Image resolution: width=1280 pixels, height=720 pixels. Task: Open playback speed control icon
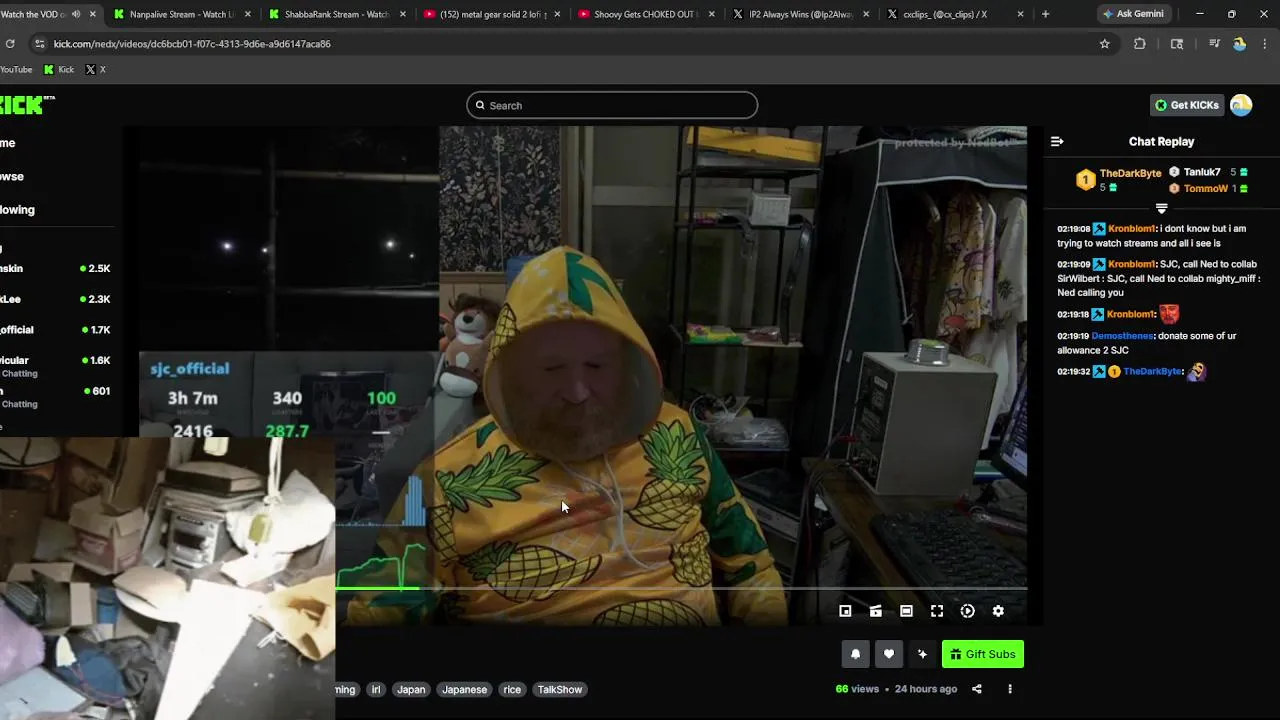coord(967,611)
